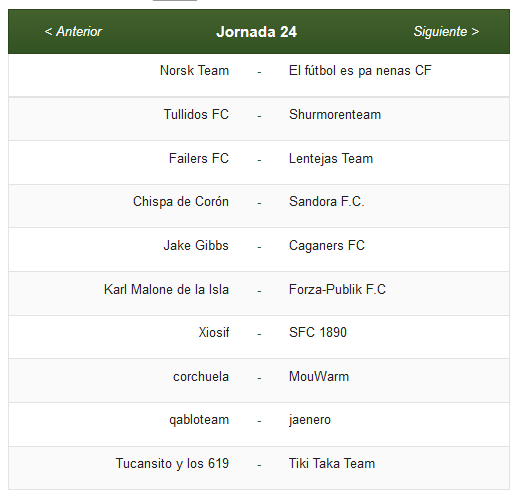Open Lentejas Team

(331, 158)
